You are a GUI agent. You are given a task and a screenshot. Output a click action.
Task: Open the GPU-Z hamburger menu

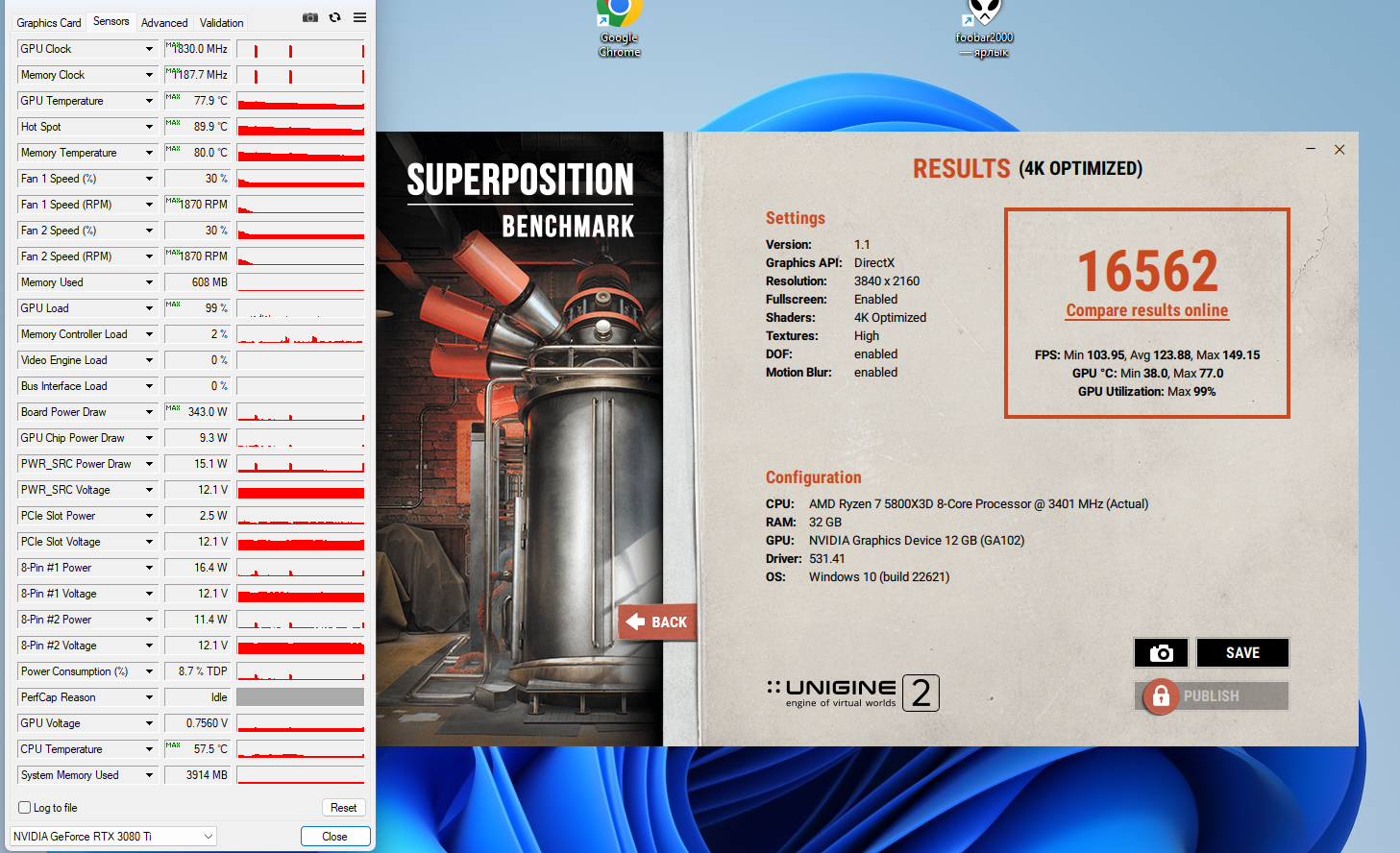click(x=359, y=17)
